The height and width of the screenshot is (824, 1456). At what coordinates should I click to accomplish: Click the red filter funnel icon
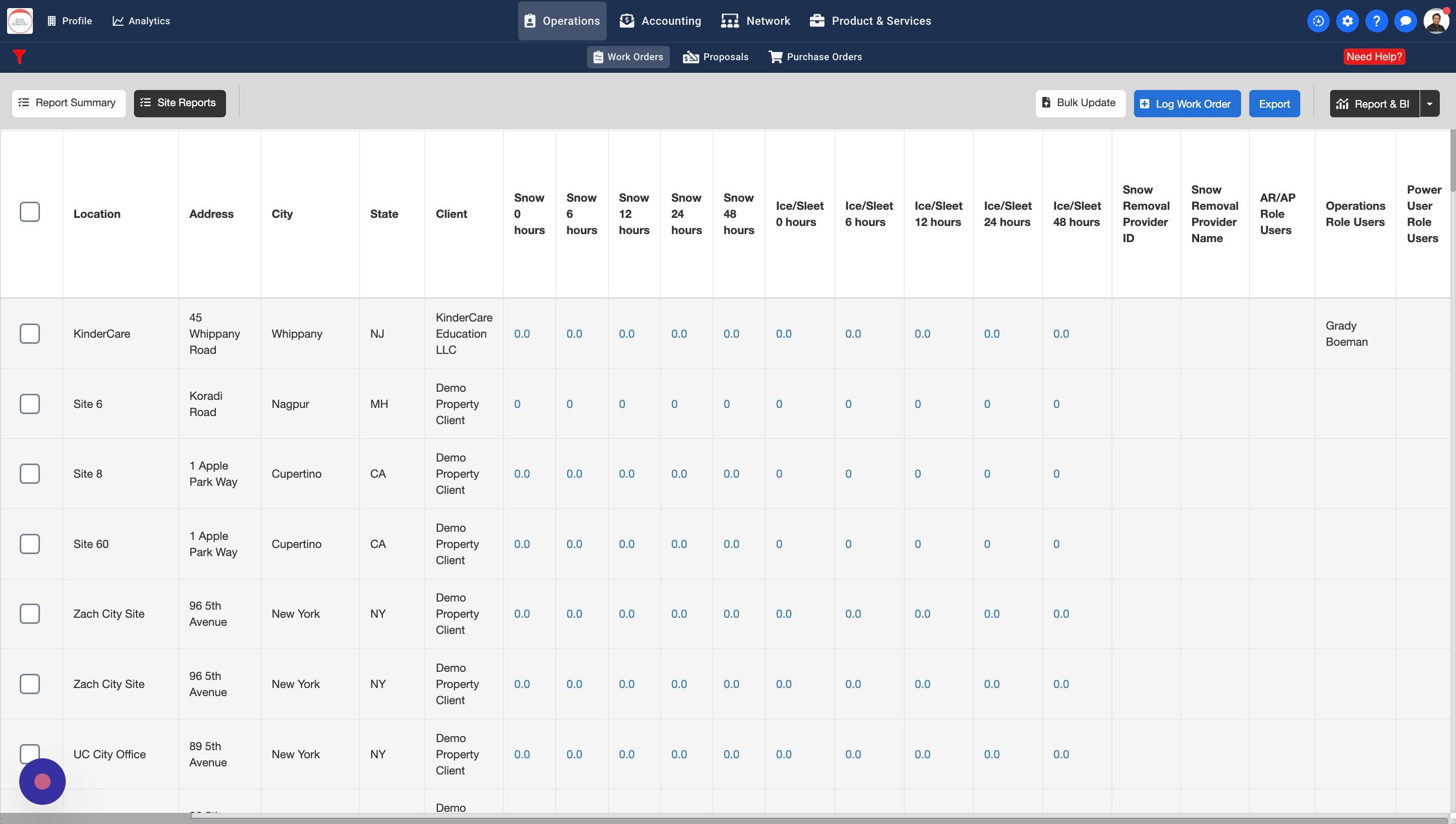click(19, 57)
